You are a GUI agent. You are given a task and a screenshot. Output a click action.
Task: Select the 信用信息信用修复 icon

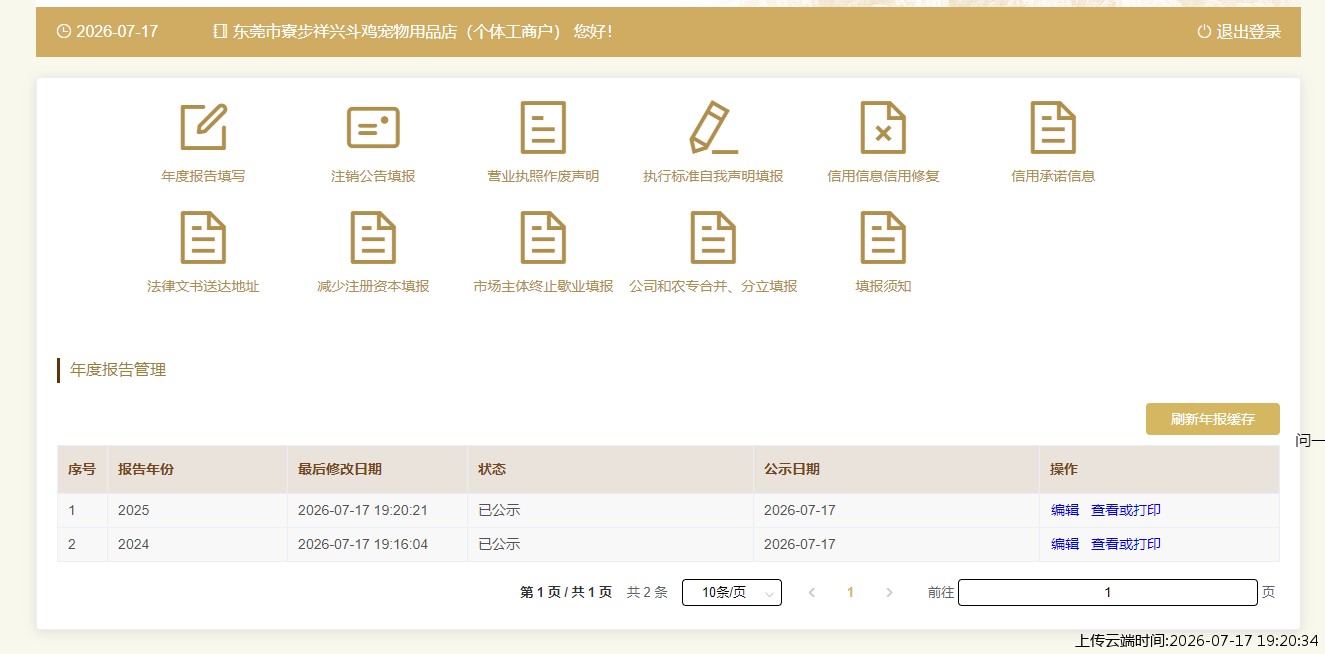point(883,127)
